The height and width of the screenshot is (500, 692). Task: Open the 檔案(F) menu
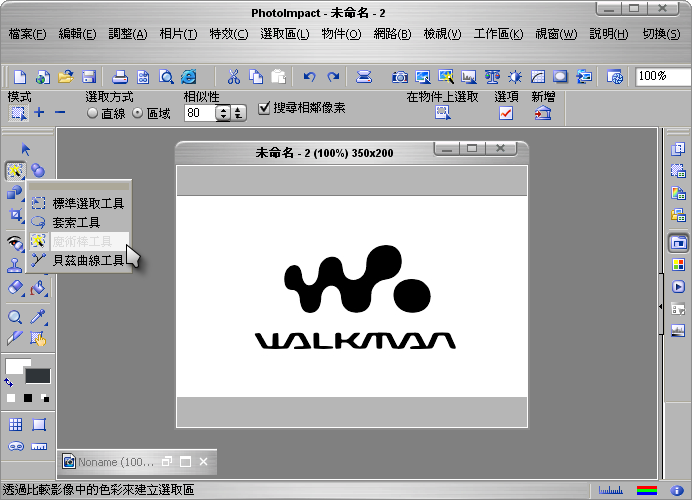click(27, 34)
